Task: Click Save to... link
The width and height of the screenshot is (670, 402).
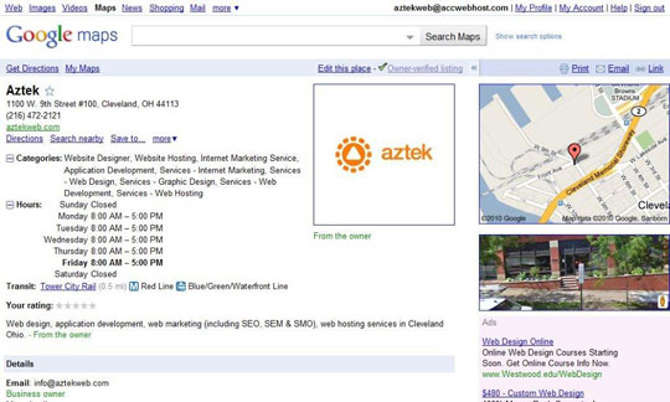Action: [x=128, y=138]
